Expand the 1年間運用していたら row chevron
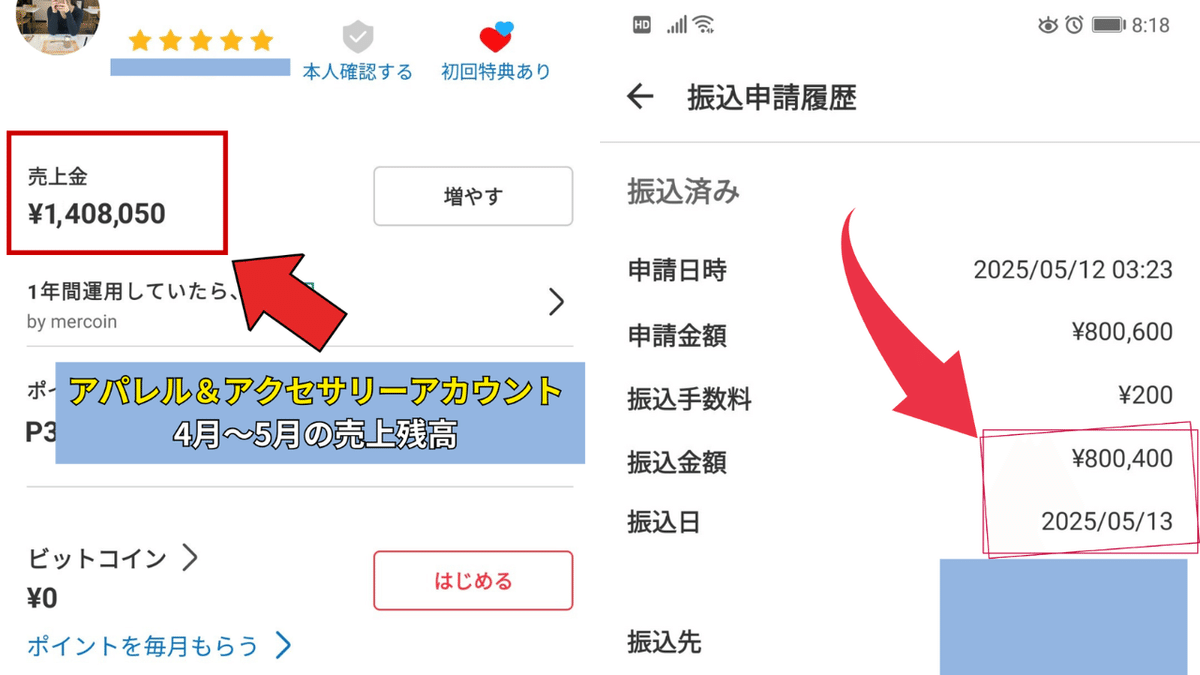 point(557,302)
